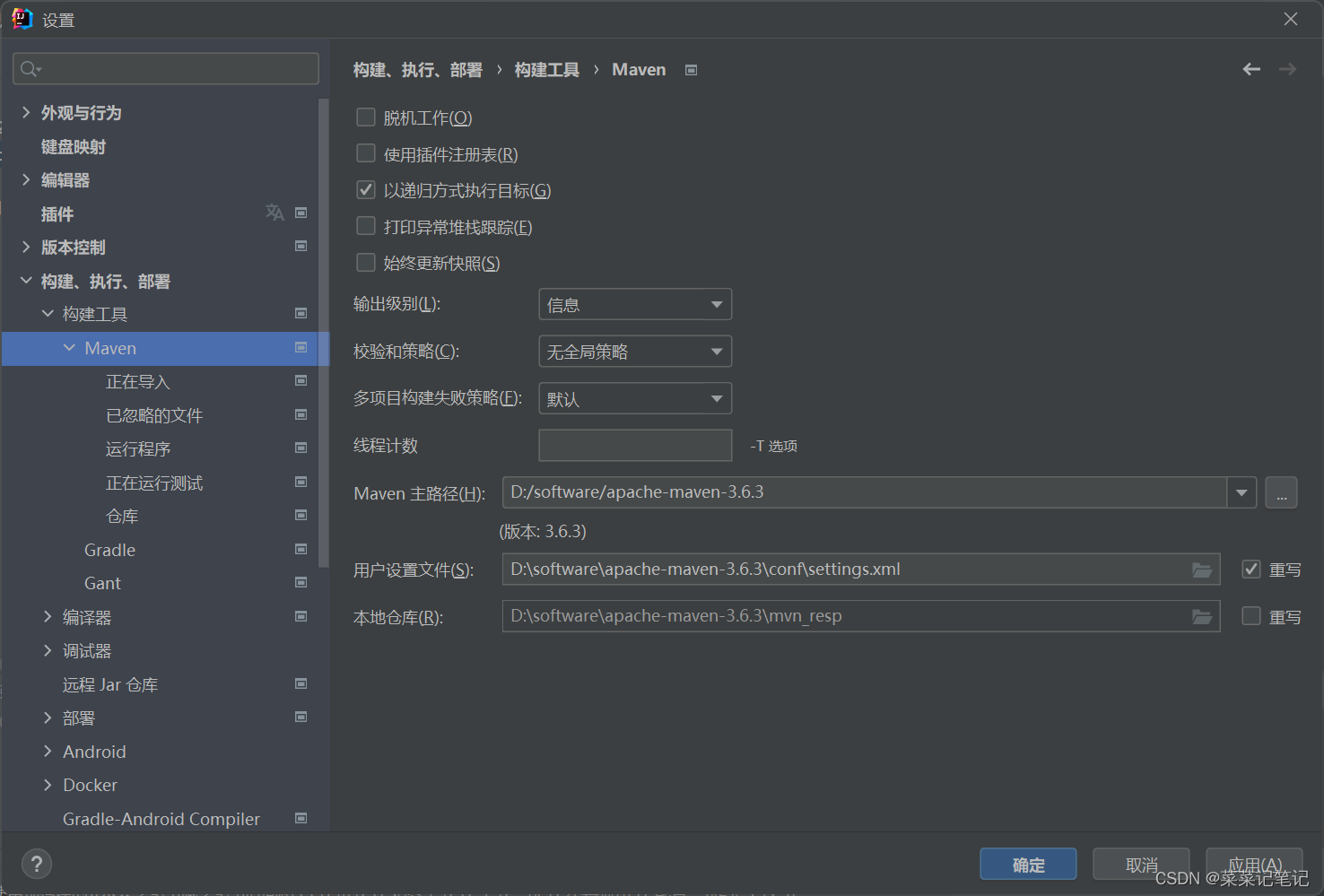Open the 校验和策略 dropdown showing 无全局策略
Viewport: 1324px width, 896px height.
635,351
